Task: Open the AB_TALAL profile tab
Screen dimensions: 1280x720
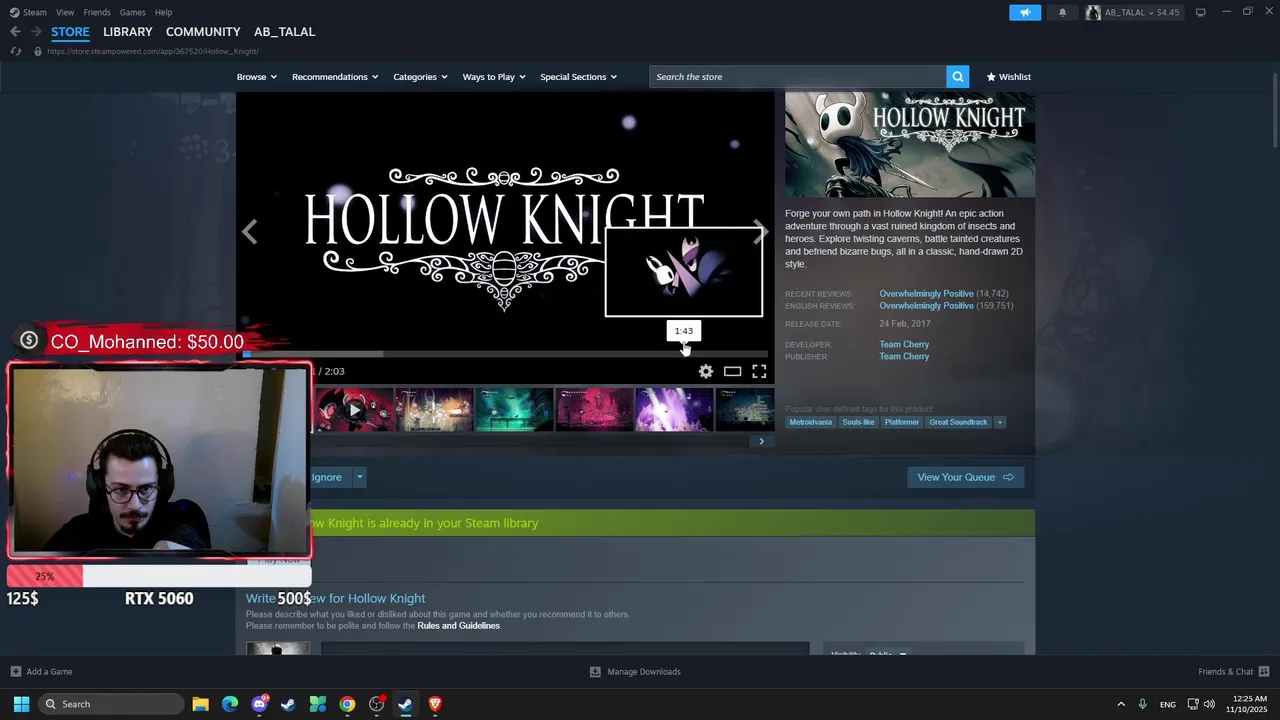Action: pyautogui.click(x=284, y=32)
